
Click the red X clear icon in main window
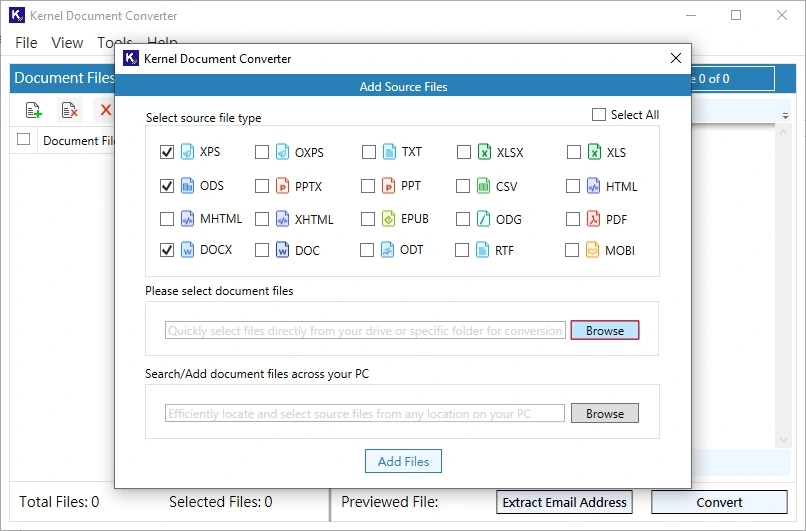(105, 110)
